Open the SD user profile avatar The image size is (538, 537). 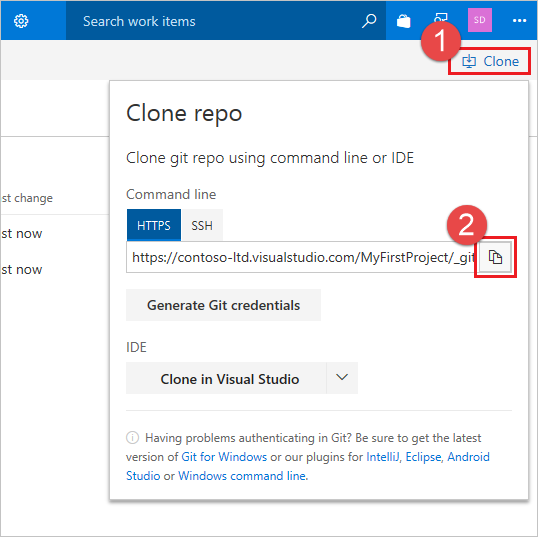tap(480, 20)
